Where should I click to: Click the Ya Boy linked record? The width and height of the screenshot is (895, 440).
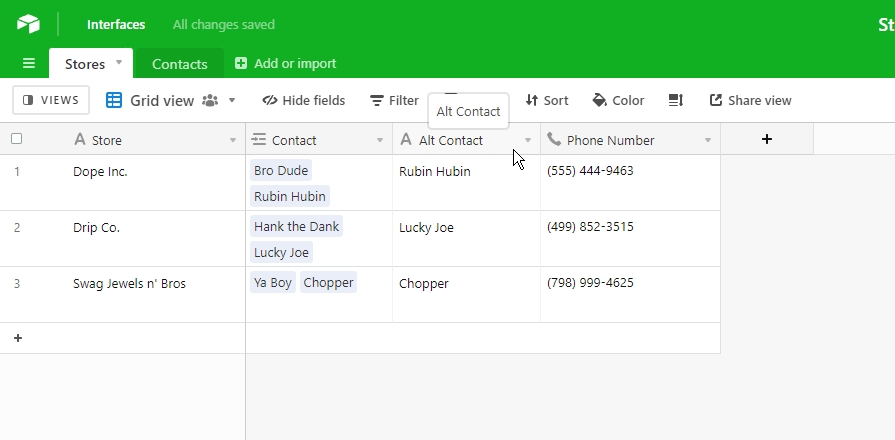[273, 282]
